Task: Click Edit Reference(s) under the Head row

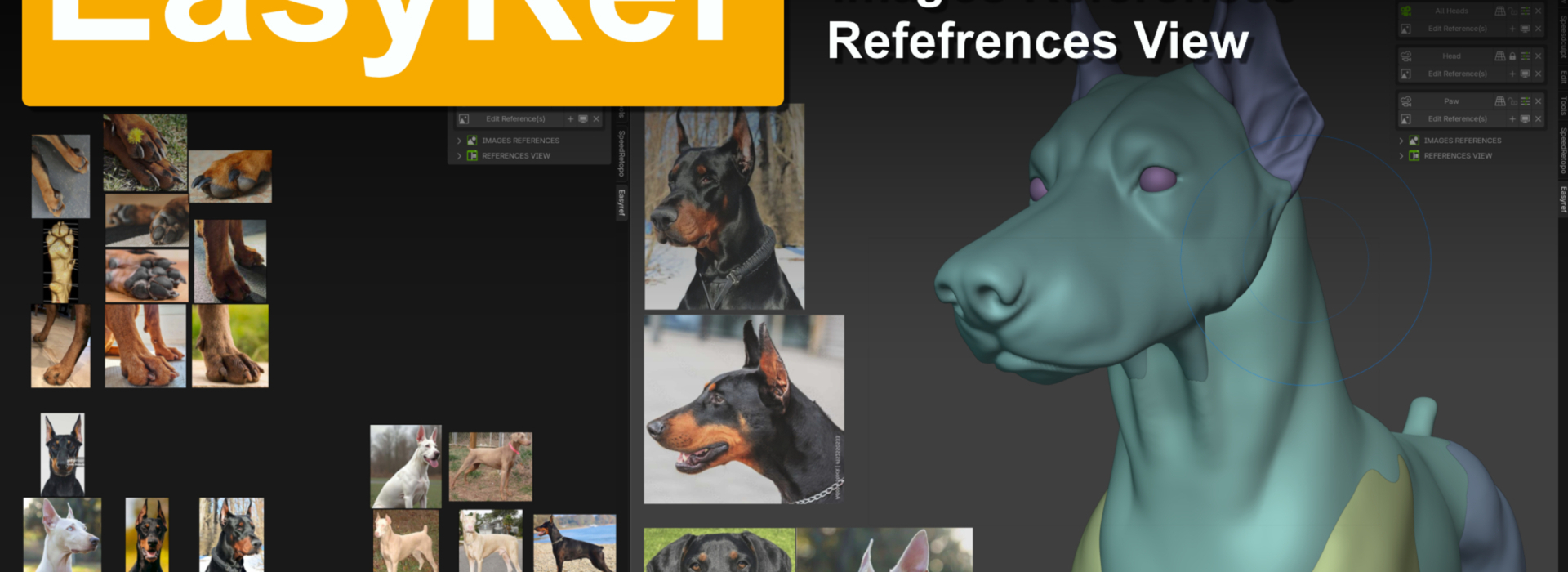Action: point(1458,74)
